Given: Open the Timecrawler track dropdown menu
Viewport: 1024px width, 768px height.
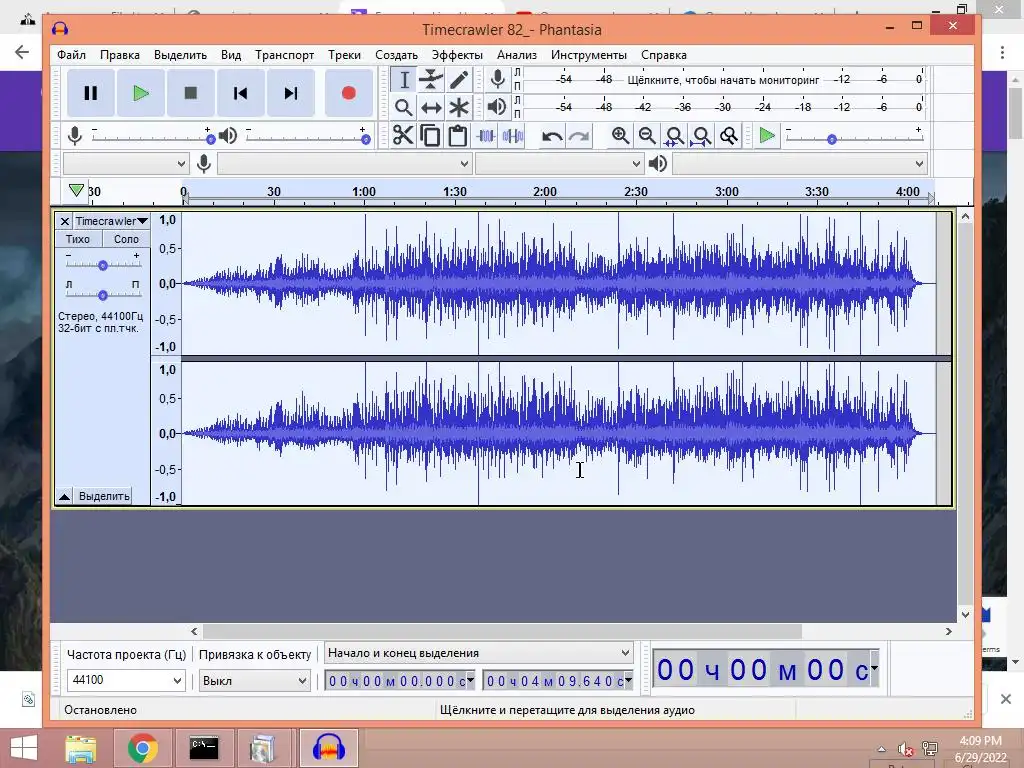Looking at the screenshot, I should click(x=111, y=221).
